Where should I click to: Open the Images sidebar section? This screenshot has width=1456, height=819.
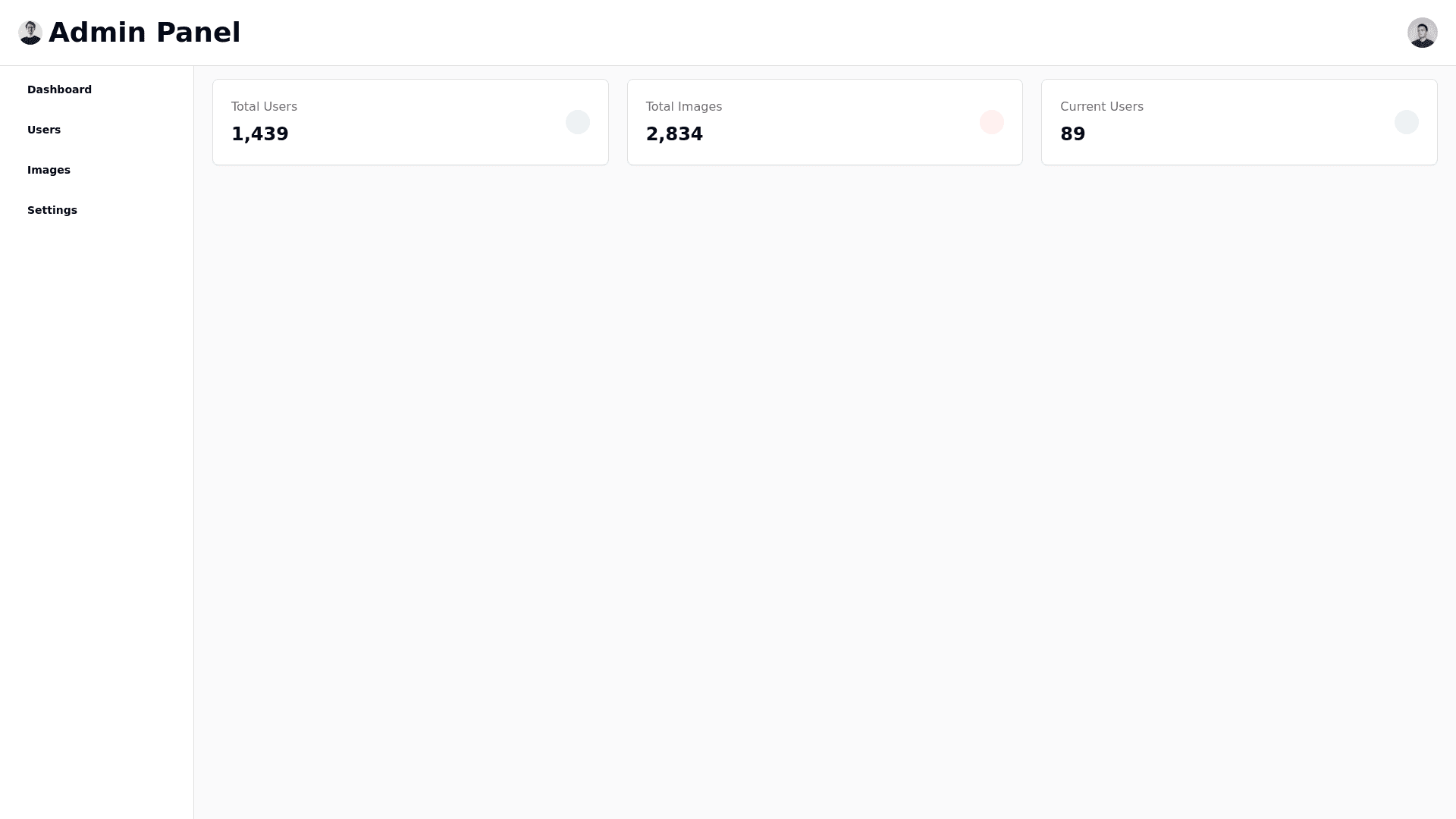(49, 170)
